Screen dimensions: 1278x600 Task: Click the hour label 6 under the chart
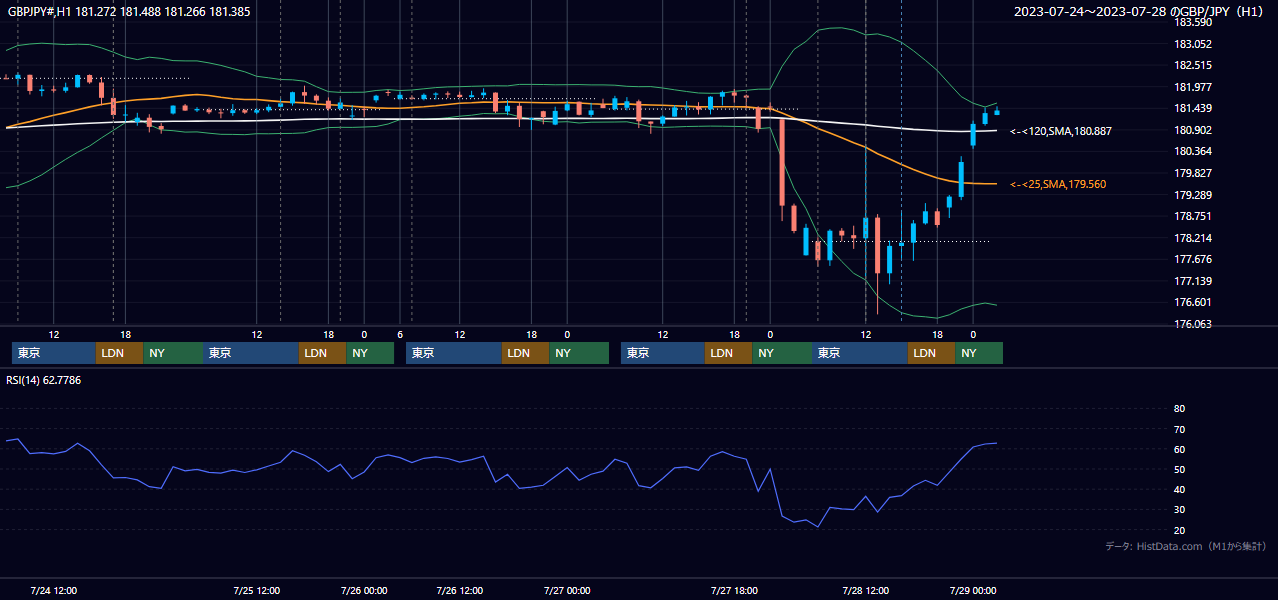click(400, 334)
